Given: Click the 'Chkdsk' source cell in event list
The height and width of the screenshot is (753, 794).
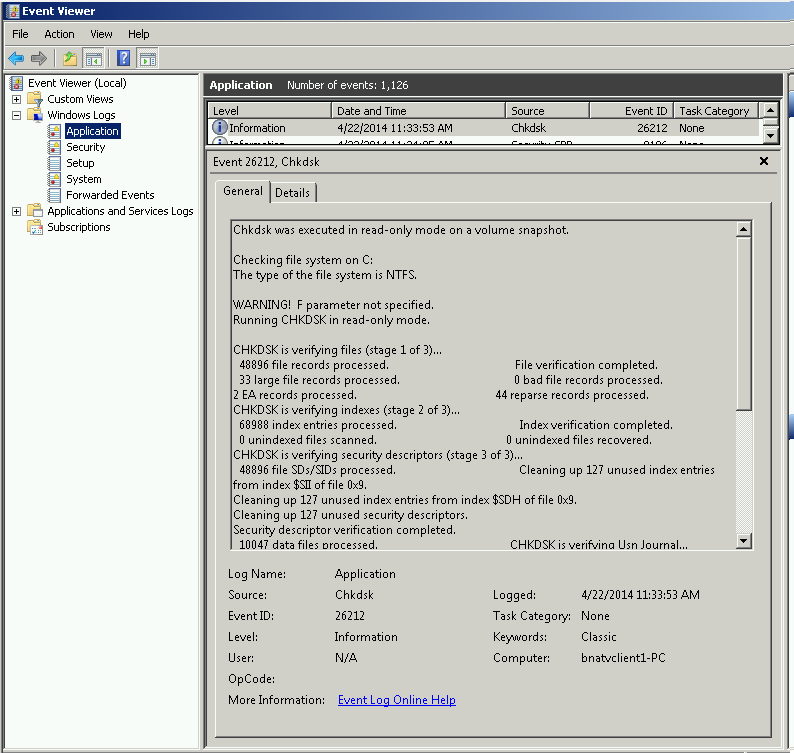Looking at the screenshot, I should (x=528, y=128).
